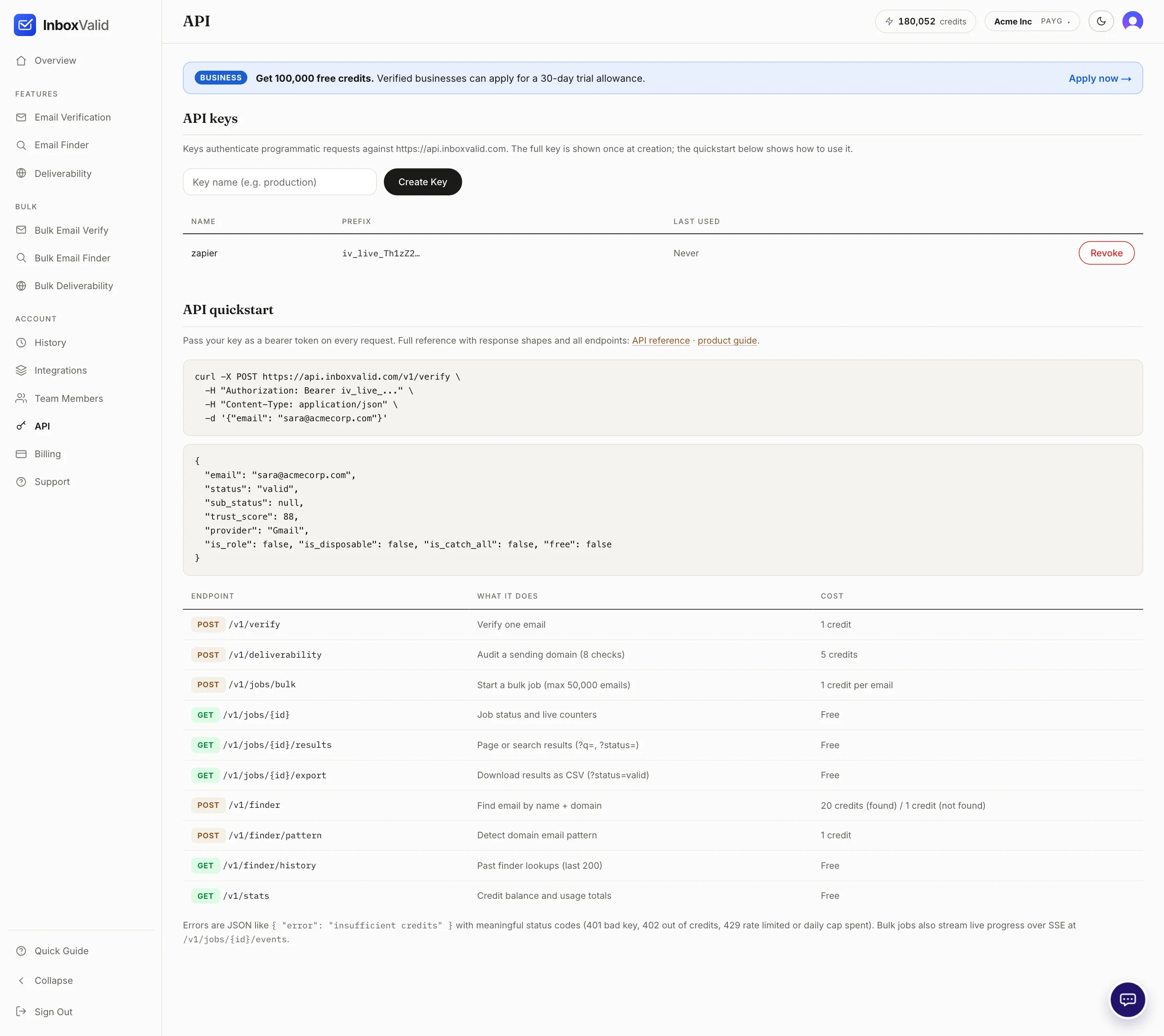Viewport: 1164px width, 1036px height.
Task: Navigate to the History page
Action: click(50, 343)
